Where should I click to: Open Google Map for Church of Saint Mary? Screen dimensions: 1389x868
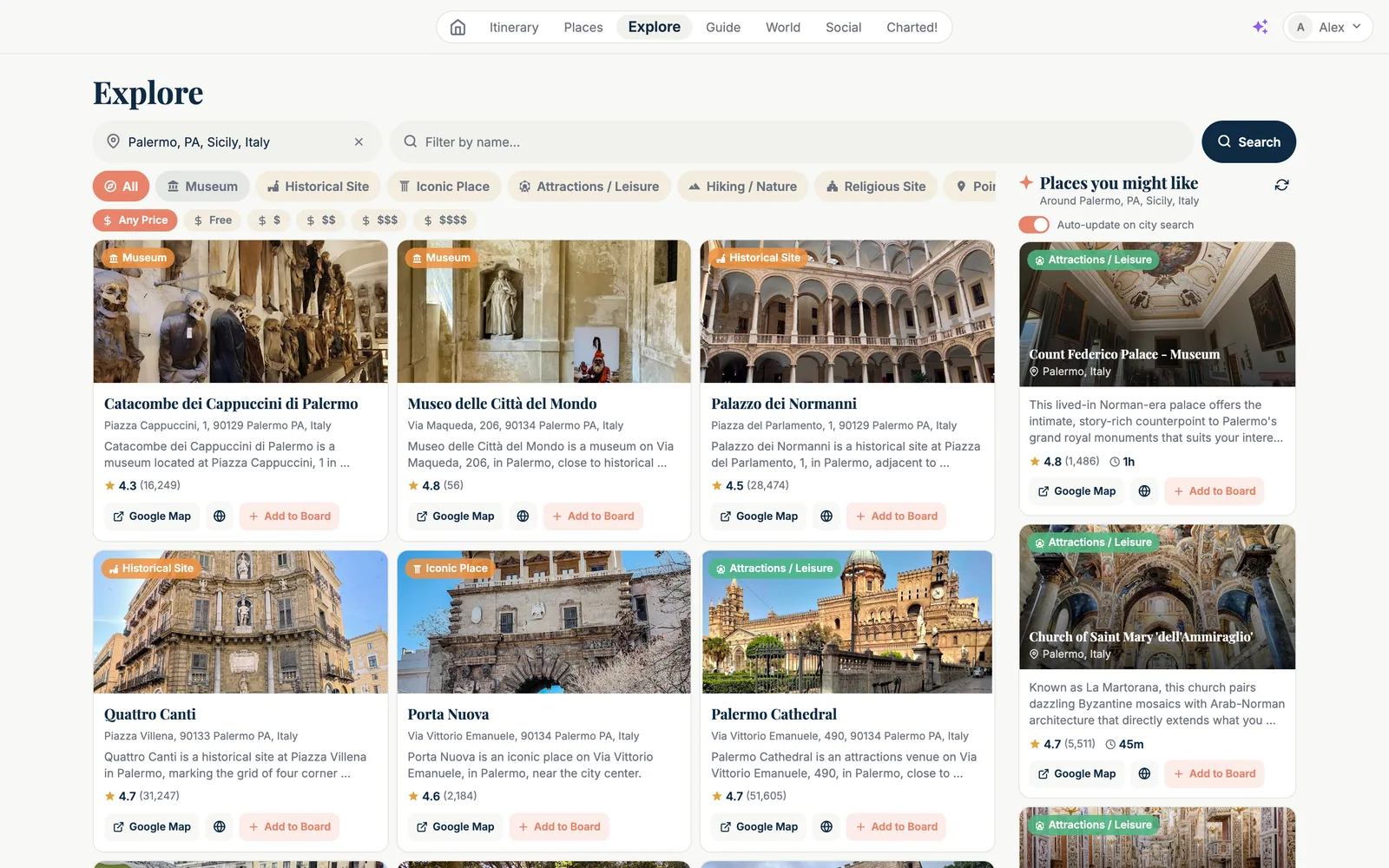tap(1076, 774)
